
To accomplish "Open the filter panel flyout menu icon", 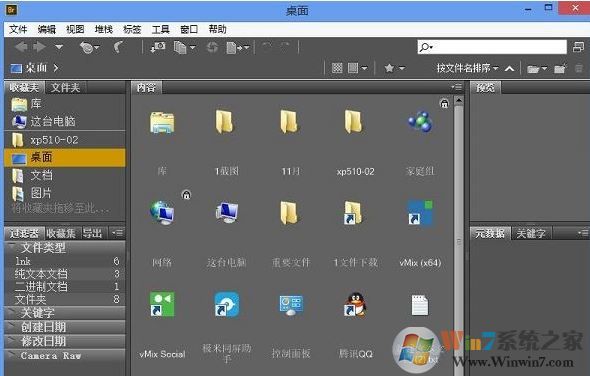I will point(118,234).
